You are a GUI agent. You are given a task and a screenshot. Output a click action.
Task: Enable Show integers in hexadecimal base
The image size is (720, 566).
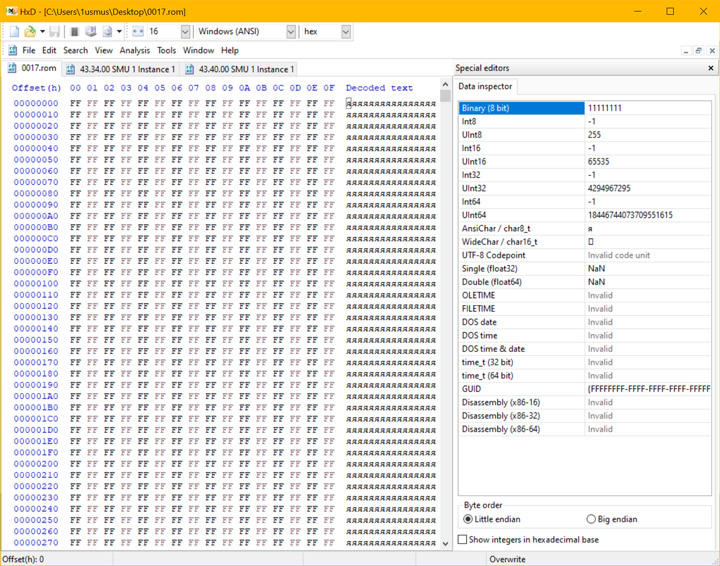tap(528, 539)
